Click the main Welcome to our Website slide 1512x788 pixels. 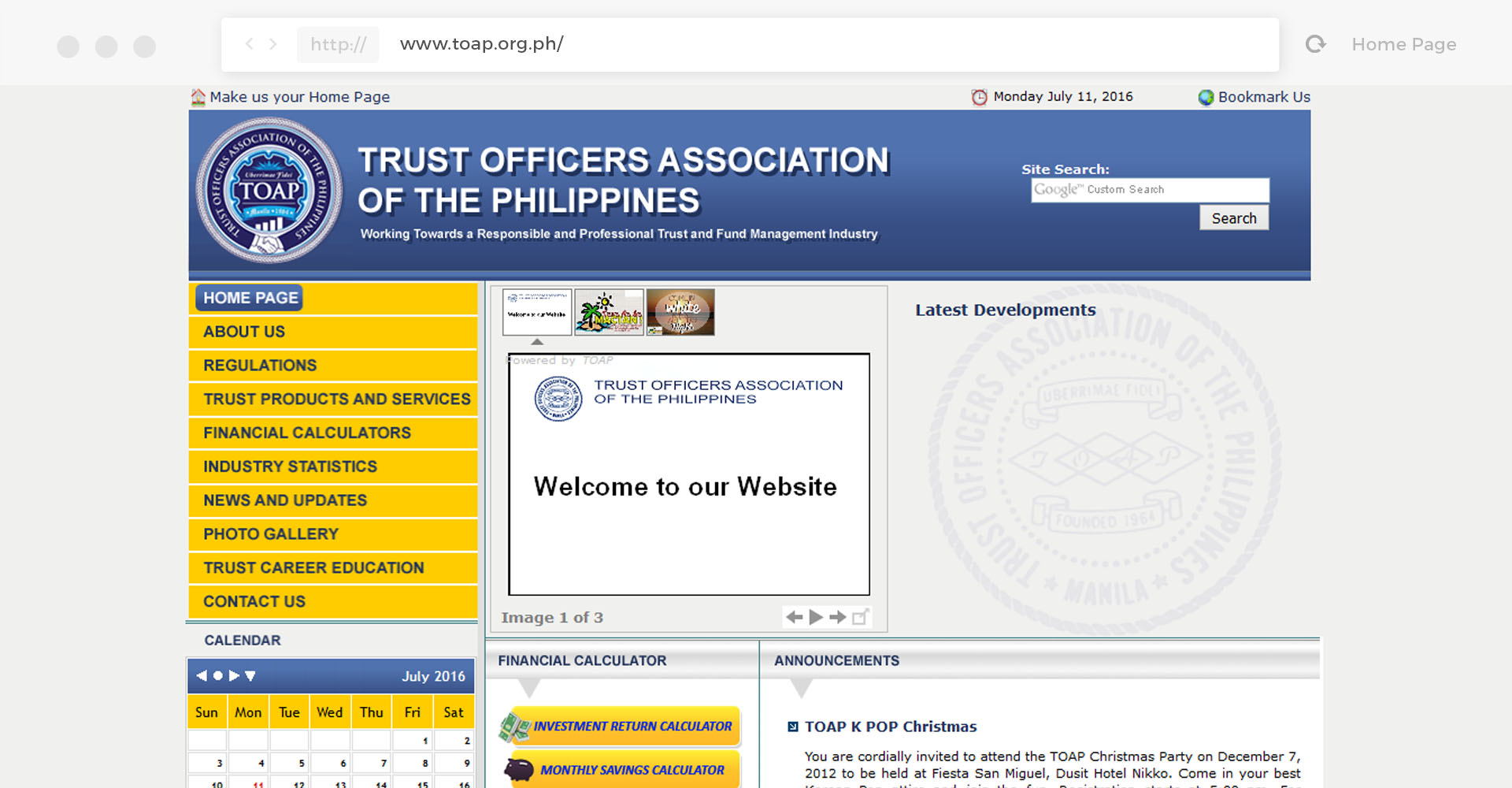689,474
